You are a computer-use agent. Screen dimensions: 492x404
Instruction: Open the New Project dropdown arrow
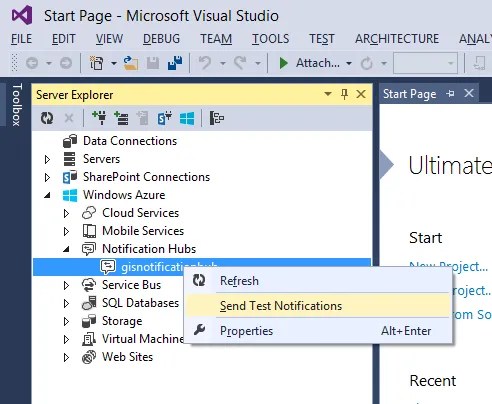(x=114, y=63)
